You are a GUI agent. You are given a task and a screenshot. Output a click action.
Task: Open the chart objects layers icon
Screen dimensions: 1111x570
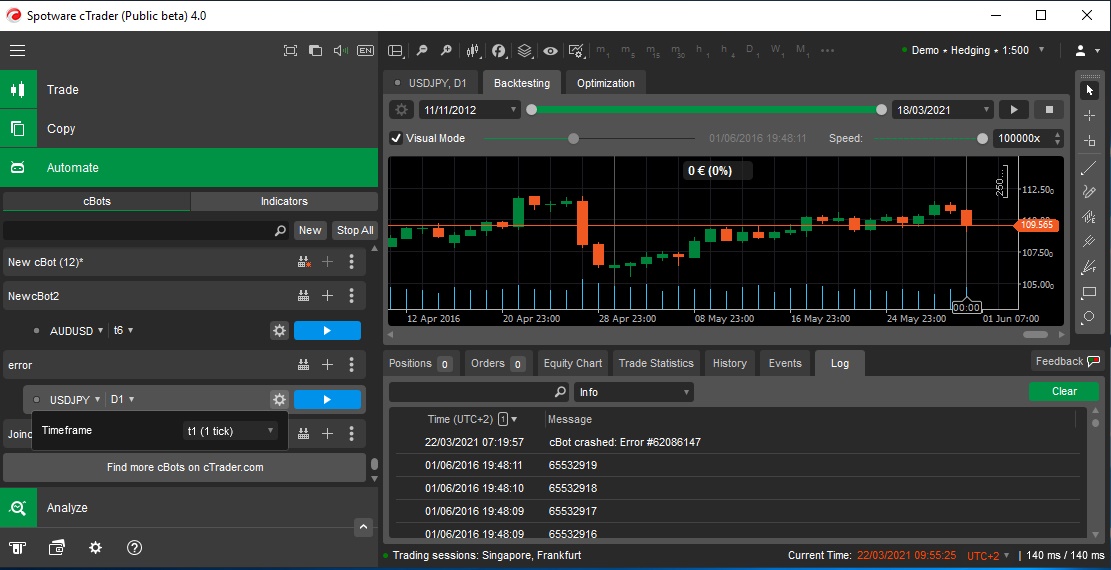(524, 50)
